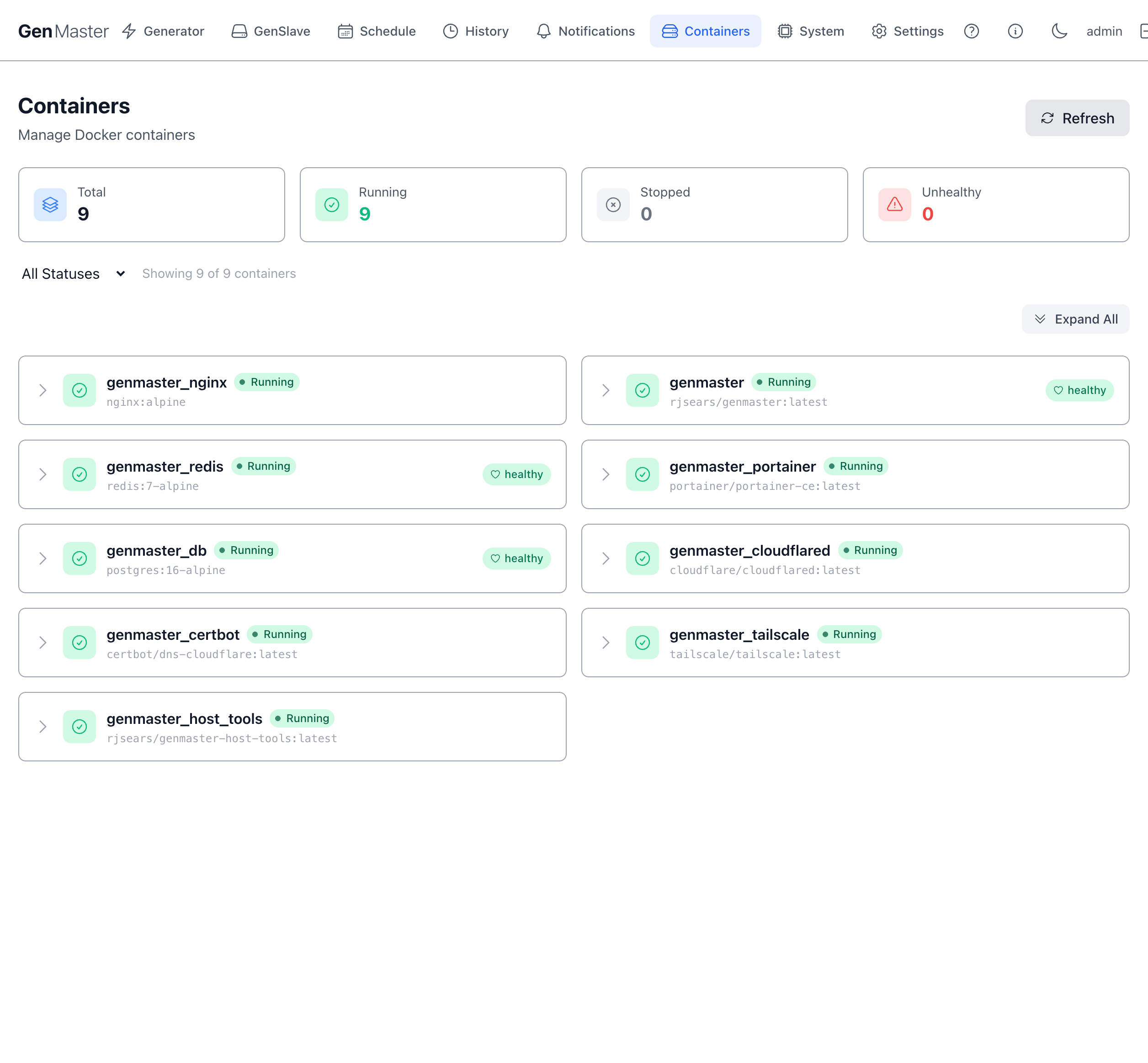Click Running badge on genmaster_tailscale
The width and height of the screenshot is (1148, 1063).
pos(850,634)
